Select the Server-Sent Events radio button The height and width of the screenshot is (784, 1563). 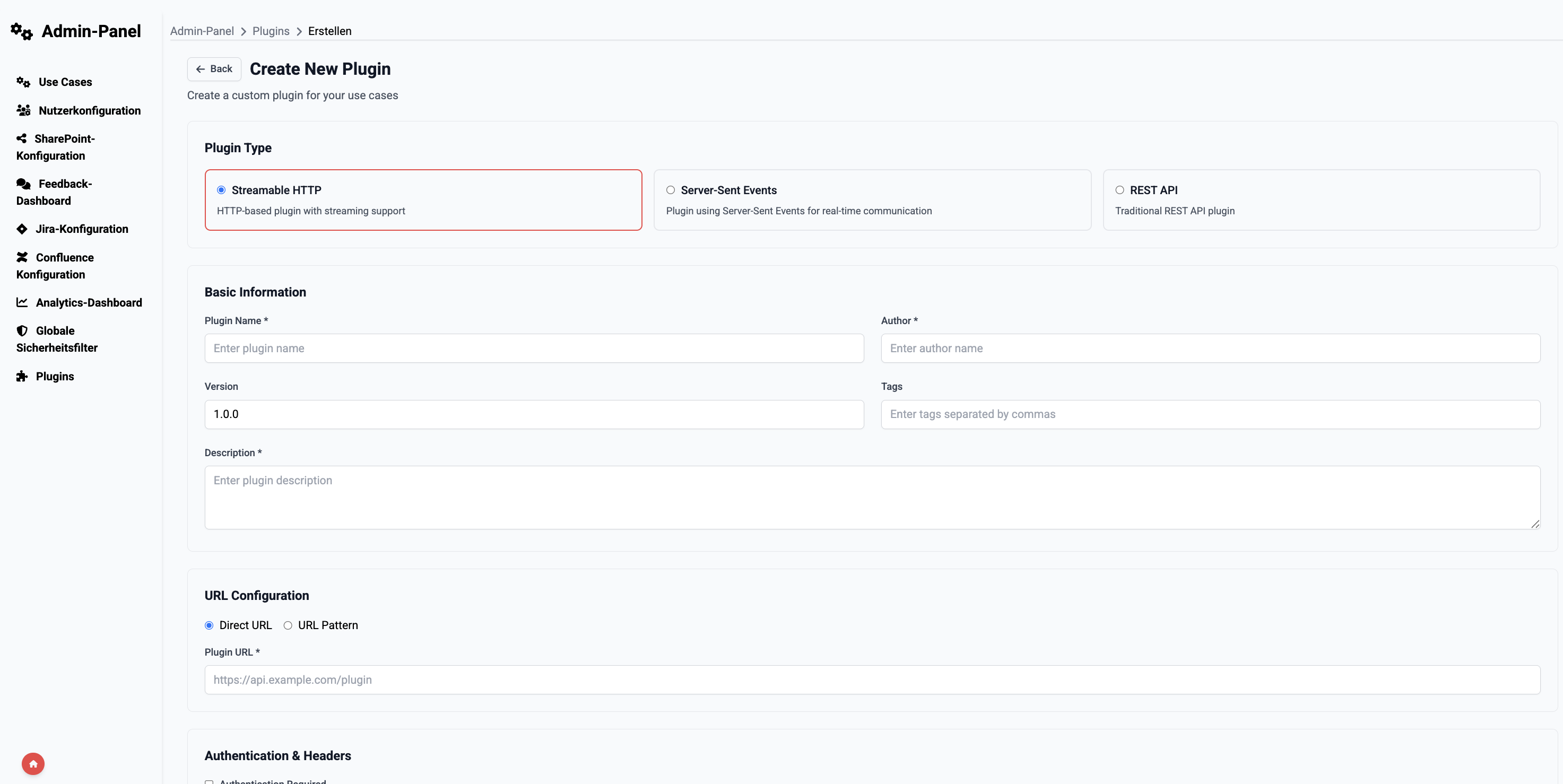(671, 190)
